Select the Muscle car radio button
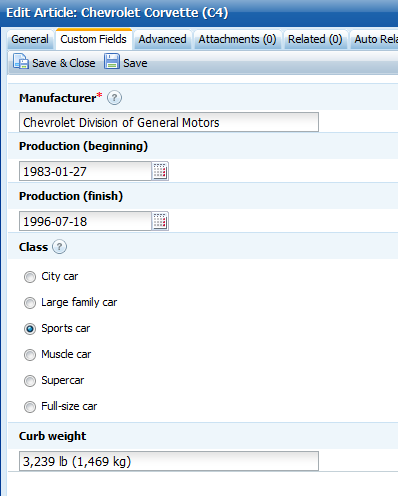The image size is (398, 496). coord(30,355)
